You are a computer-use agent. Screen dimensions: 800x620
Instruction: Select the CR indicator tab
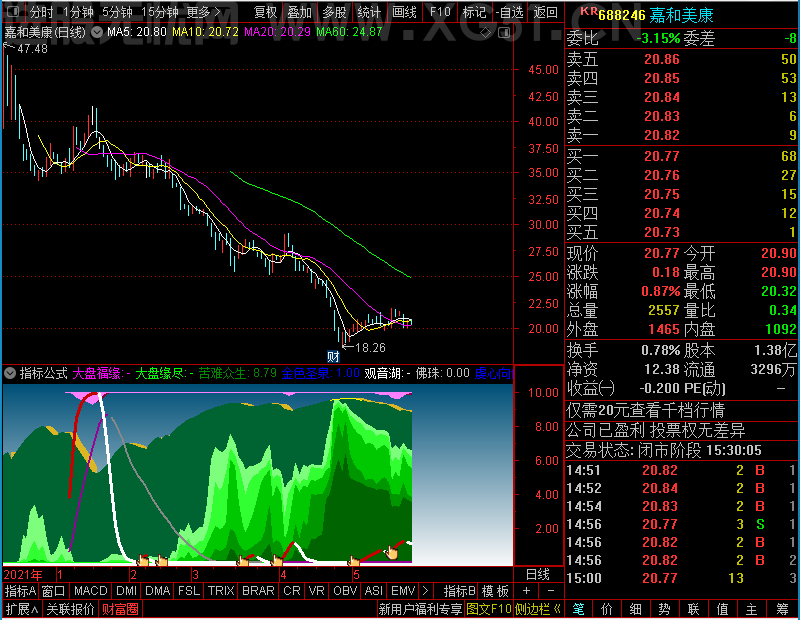coord(291,591)
